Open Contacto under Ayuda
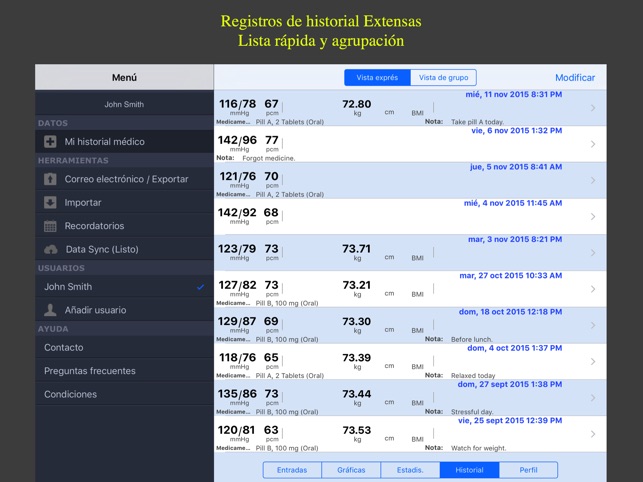This screenshot has width=643, height=482. click(124, 347)
